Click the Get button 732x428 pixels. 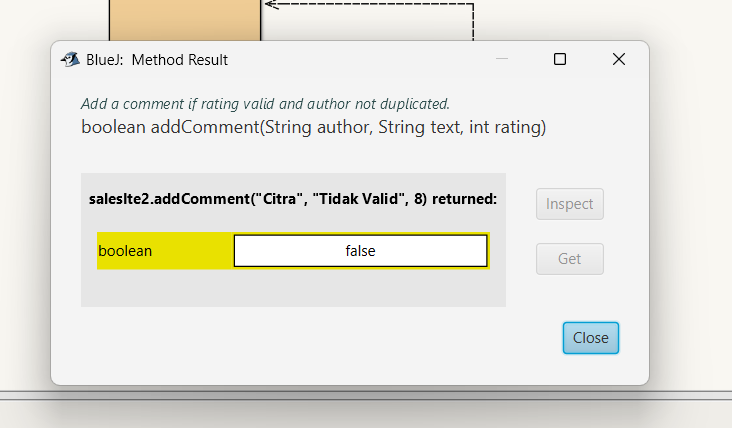click(570, 259)
